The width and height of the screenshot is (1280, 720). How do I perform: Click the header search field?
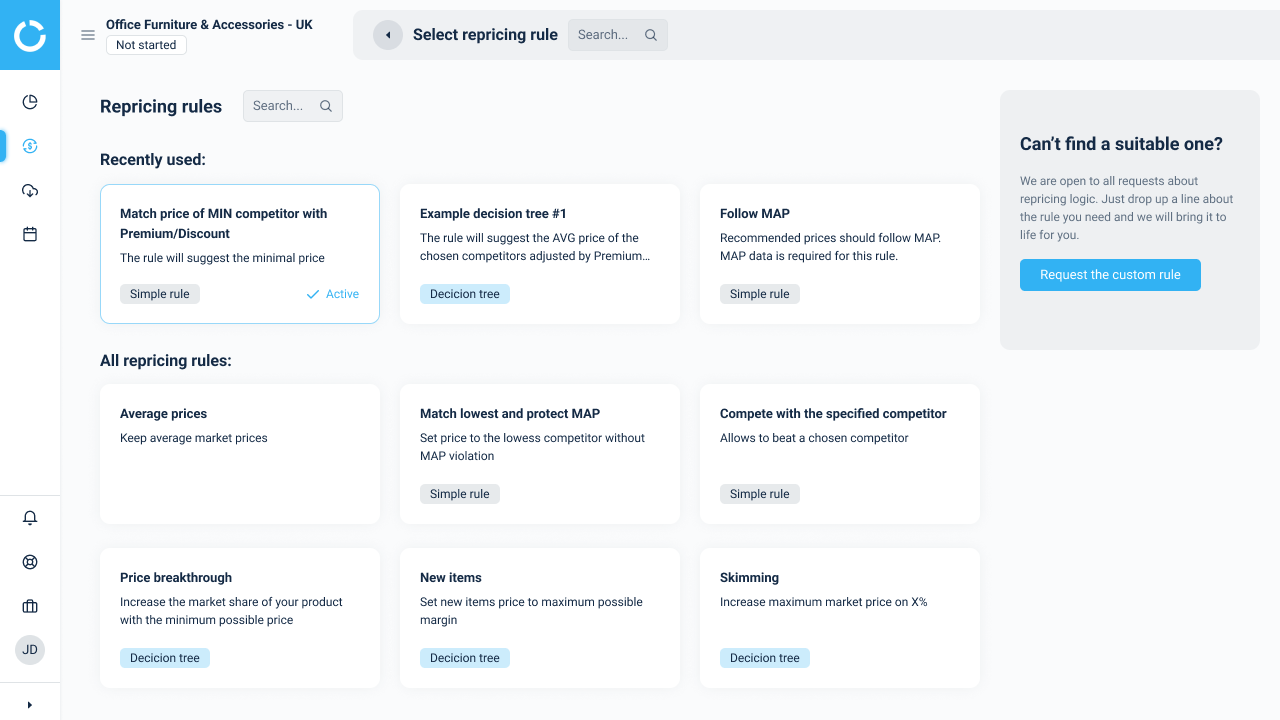click(x=617, y=35)
